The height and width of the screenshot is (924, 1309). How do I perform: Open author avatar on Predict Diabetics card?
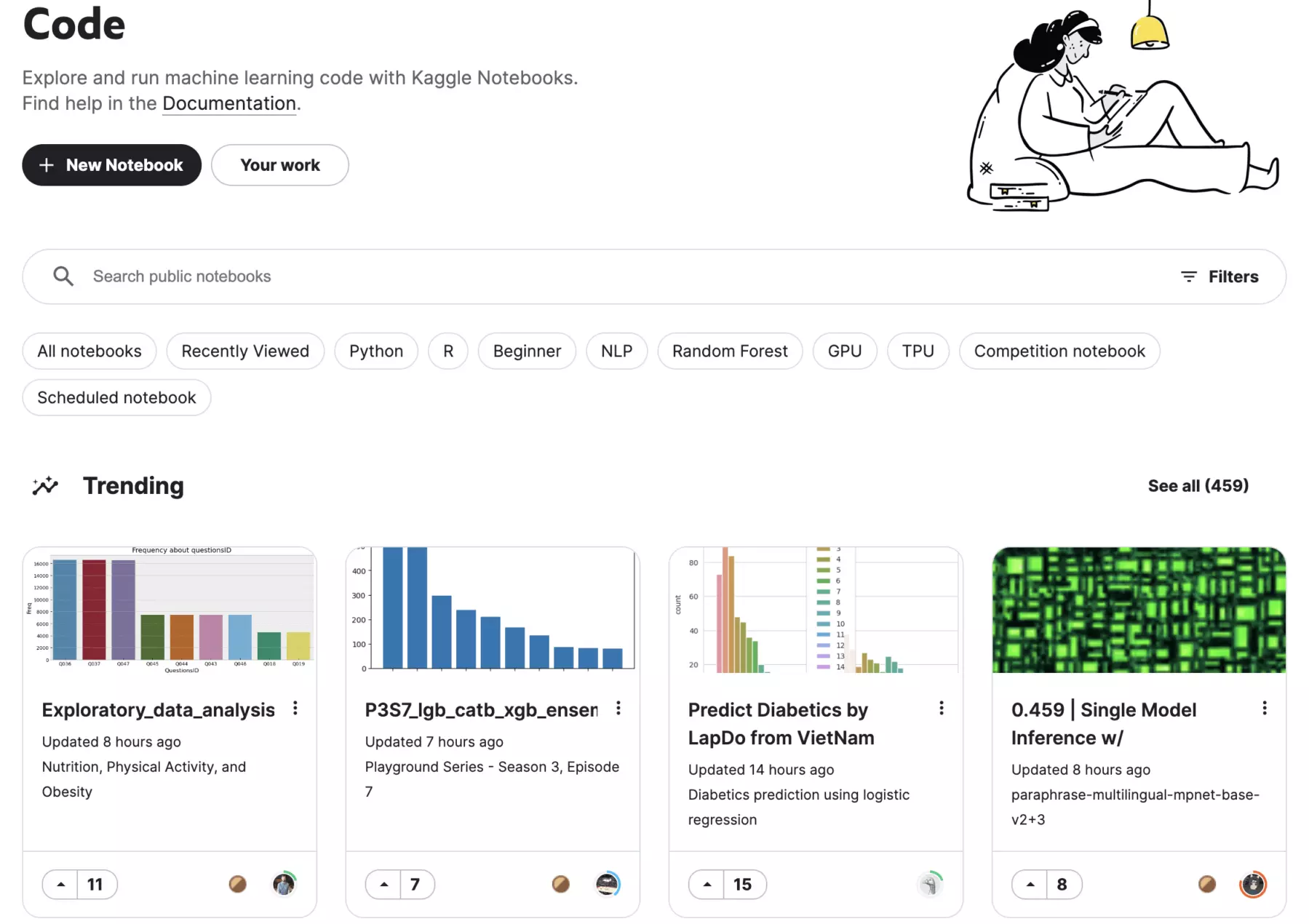[930, 885]
